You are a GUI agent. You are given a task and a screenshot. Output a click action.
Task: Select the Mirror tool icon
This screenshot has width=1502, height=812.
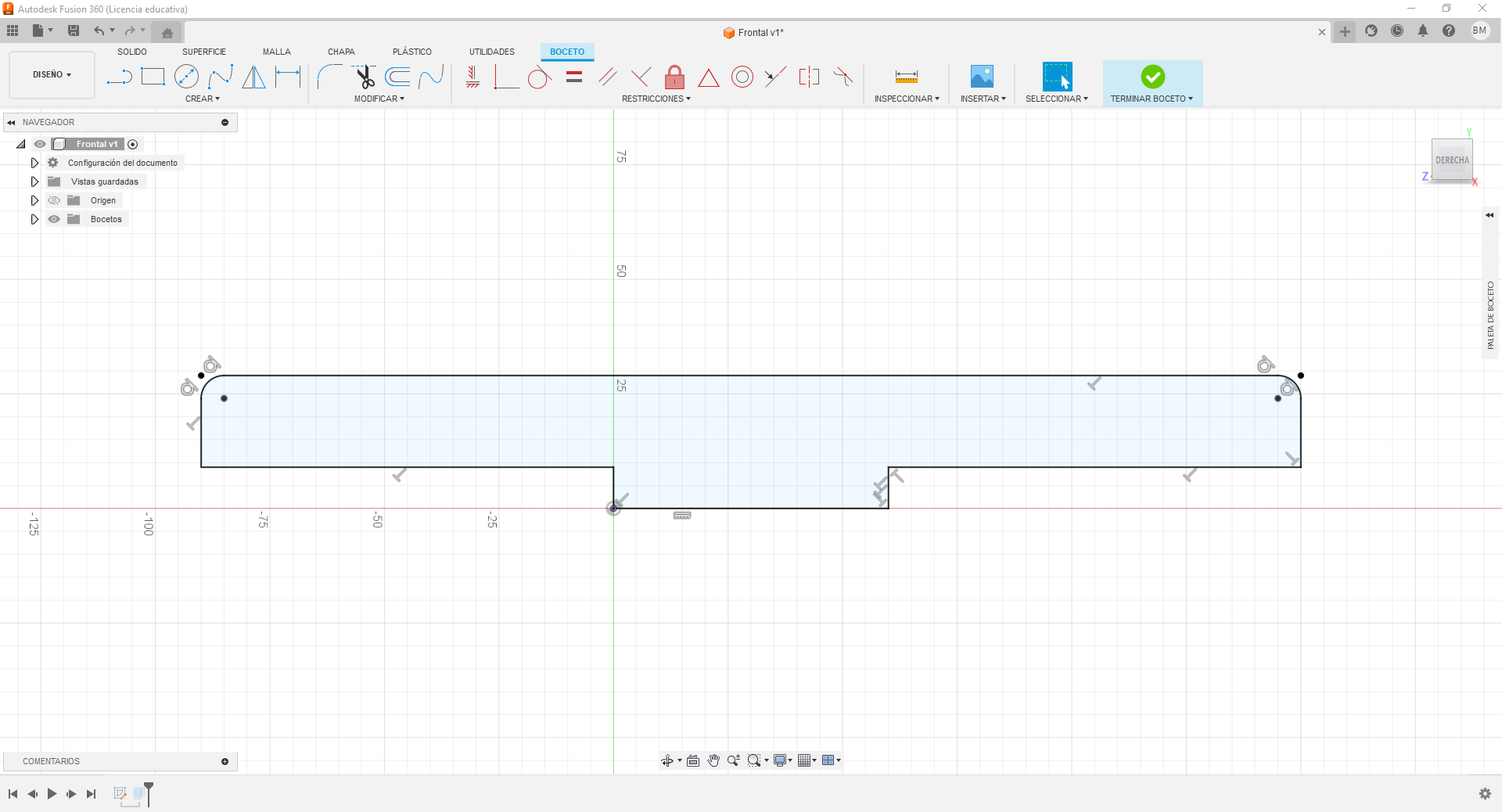pyautogui.click(x=253, y=77)
